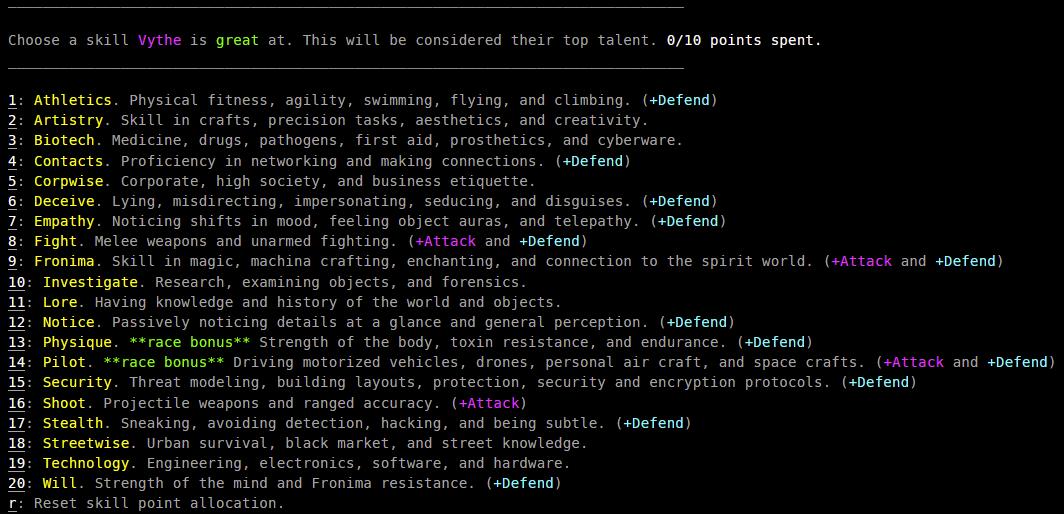
Task: Pick the Technology skill entry
Action: 289,464
